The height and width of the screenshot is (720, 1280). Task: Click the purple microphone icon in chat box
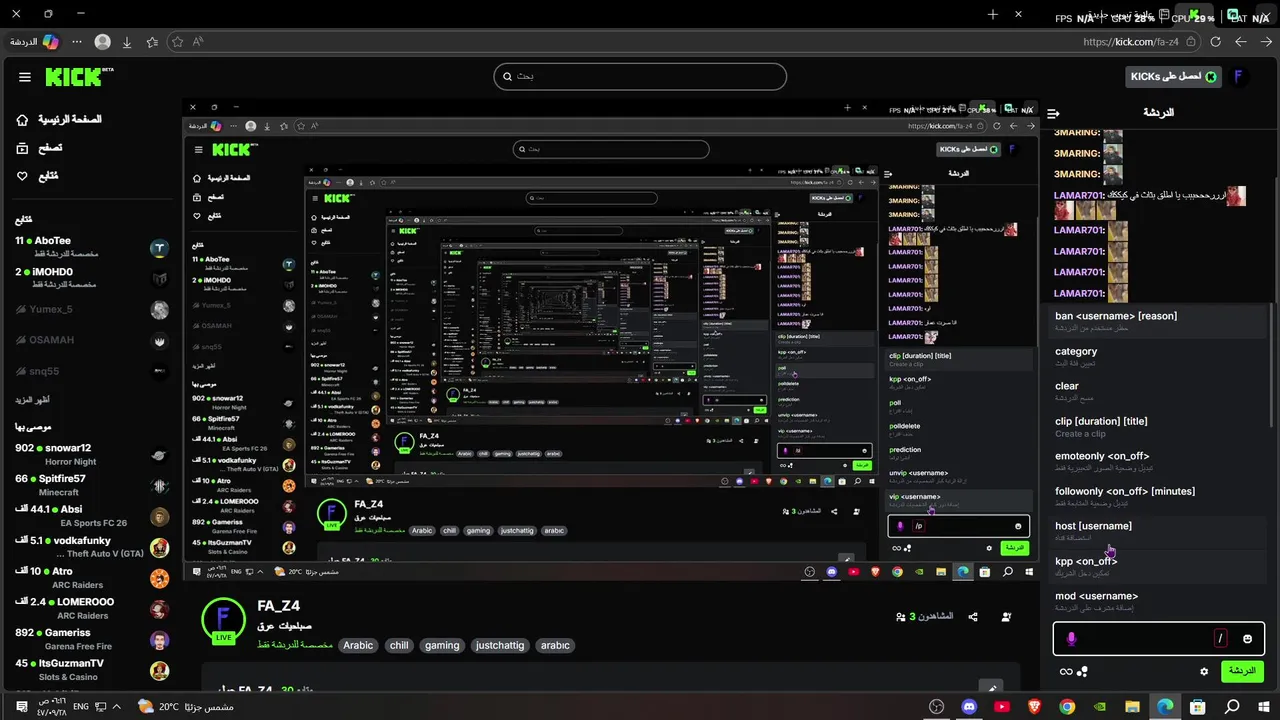pos(1071,638)
